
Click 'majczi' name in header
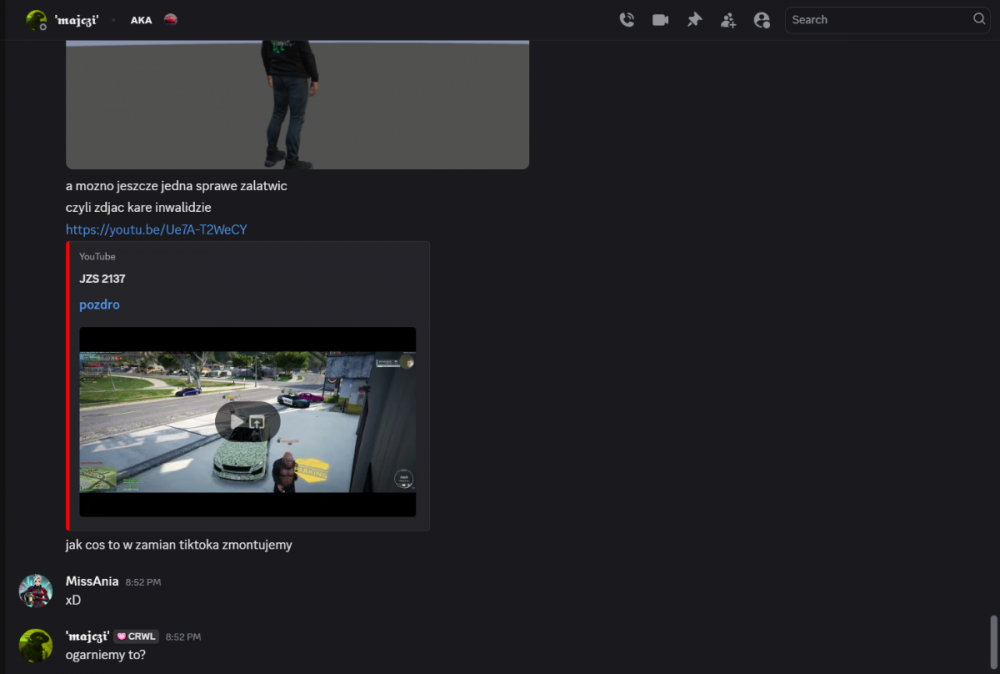point(77,20)
